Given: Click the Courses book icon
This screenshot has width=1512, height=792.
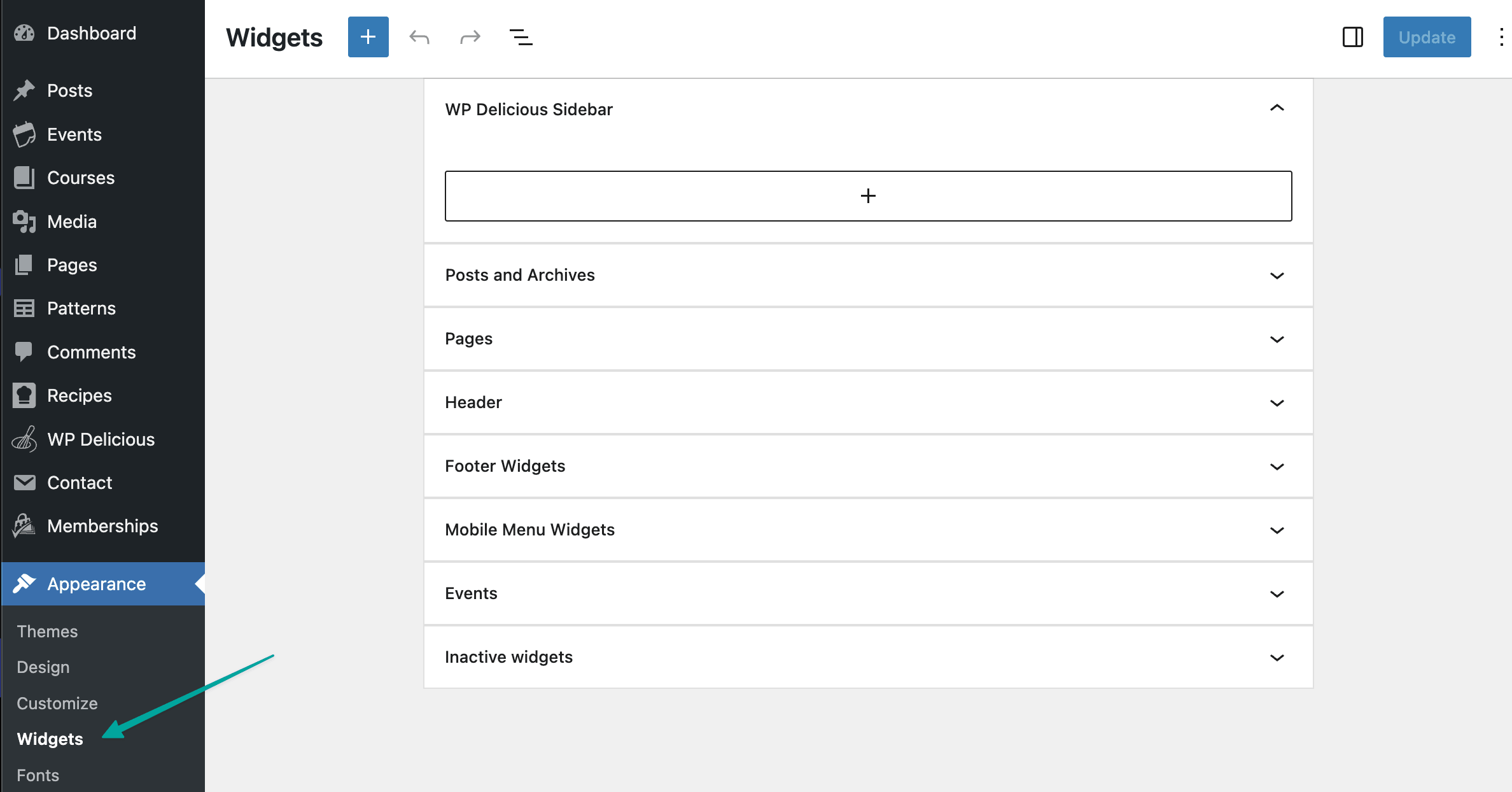Looking at the screenshot, I should coord(24,178).
